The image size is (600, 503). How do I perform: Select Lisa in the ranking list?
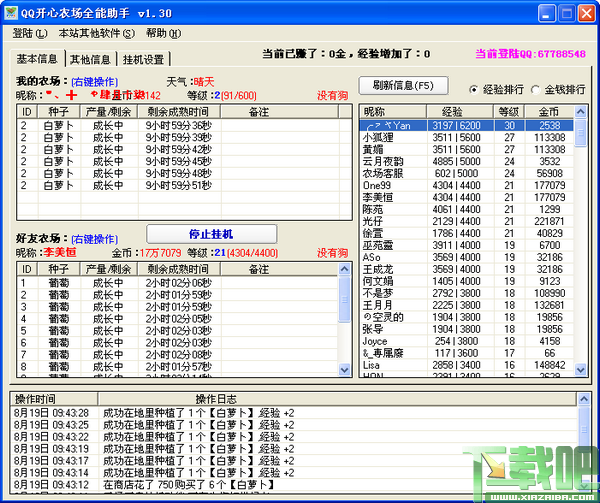point(466,365)
